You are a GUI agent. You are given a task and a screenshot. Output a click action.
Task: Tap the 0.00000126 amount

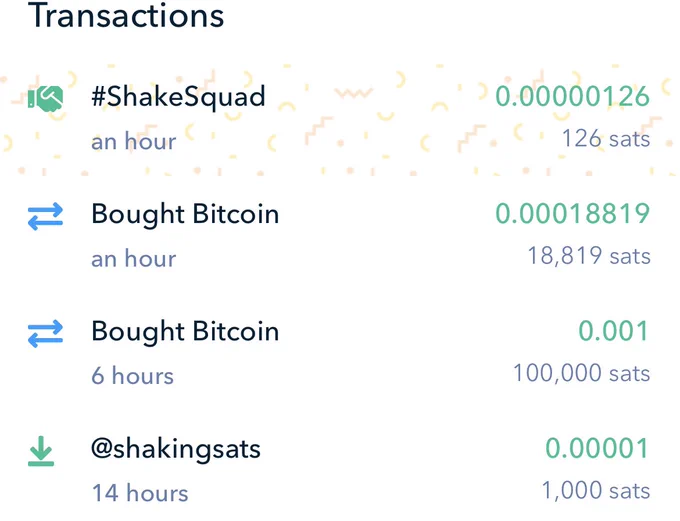click(x=572, y=96)
